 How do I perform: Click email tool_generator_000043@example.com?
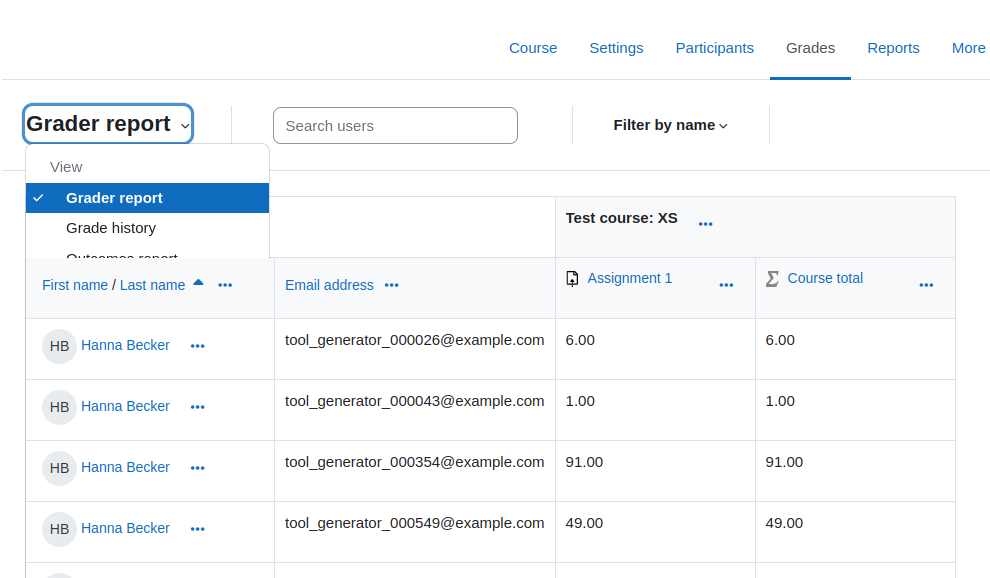click(x=414, y=401)
